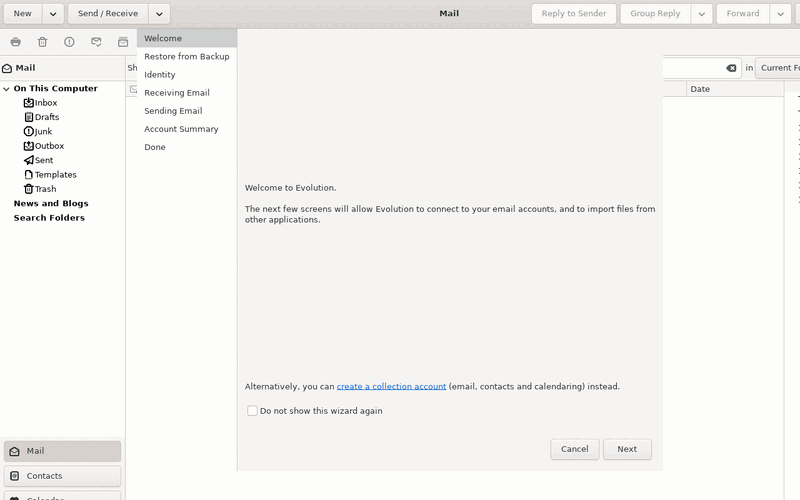800x500 pixels.
Task: Follow the create a collection account link
Action: pyautogui.click(x=391, y=387)
